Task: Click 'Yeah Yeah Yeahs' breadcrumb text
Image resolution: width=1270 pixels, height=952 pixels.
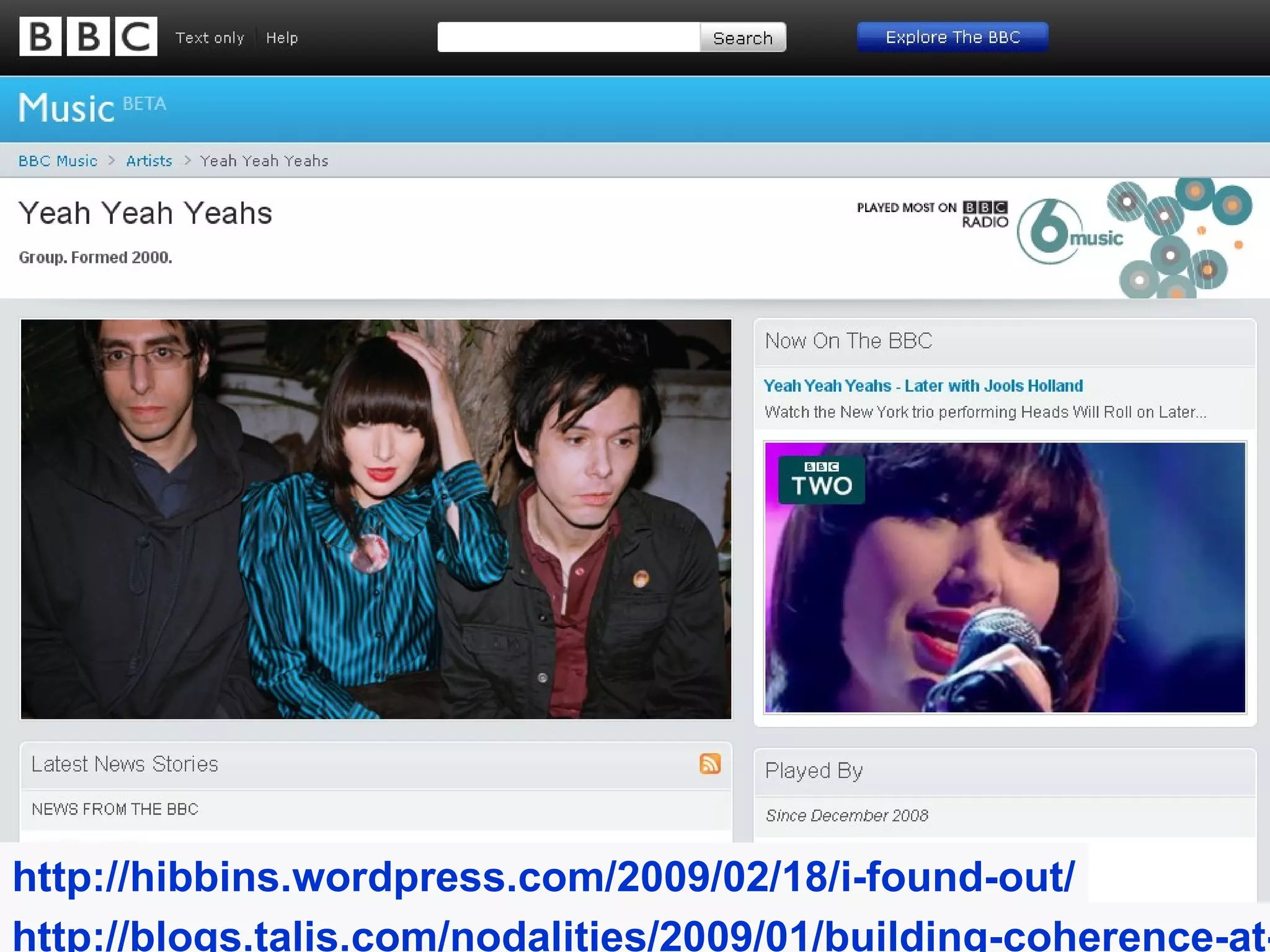Action: (264, 161)
